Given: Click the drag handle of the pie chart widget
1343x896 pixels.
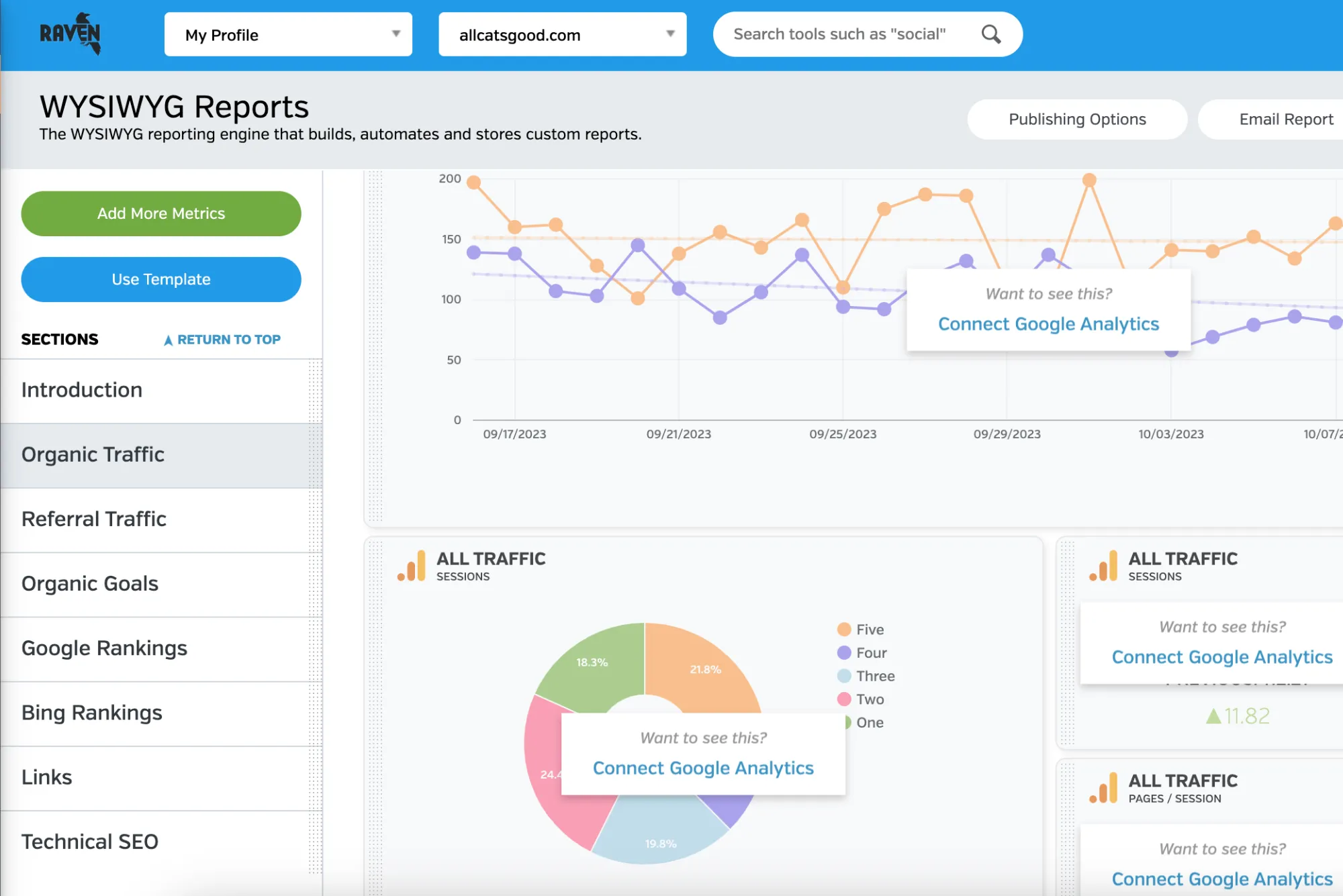Looking at the screenshot, I should pyautogui.click(x=375, y=718).
